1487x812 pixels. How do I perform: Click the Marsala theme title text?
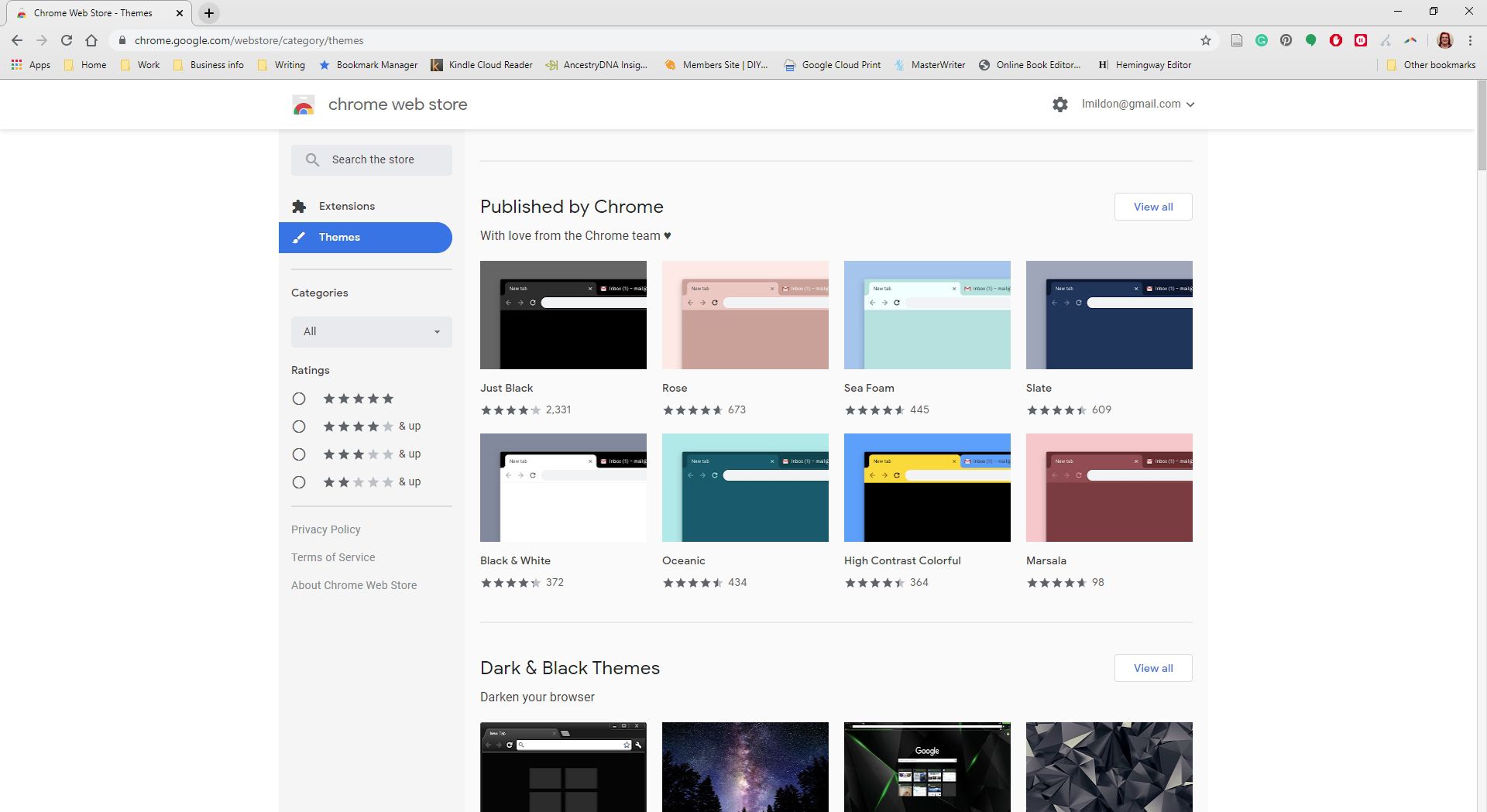click(x=1046, y=560)
